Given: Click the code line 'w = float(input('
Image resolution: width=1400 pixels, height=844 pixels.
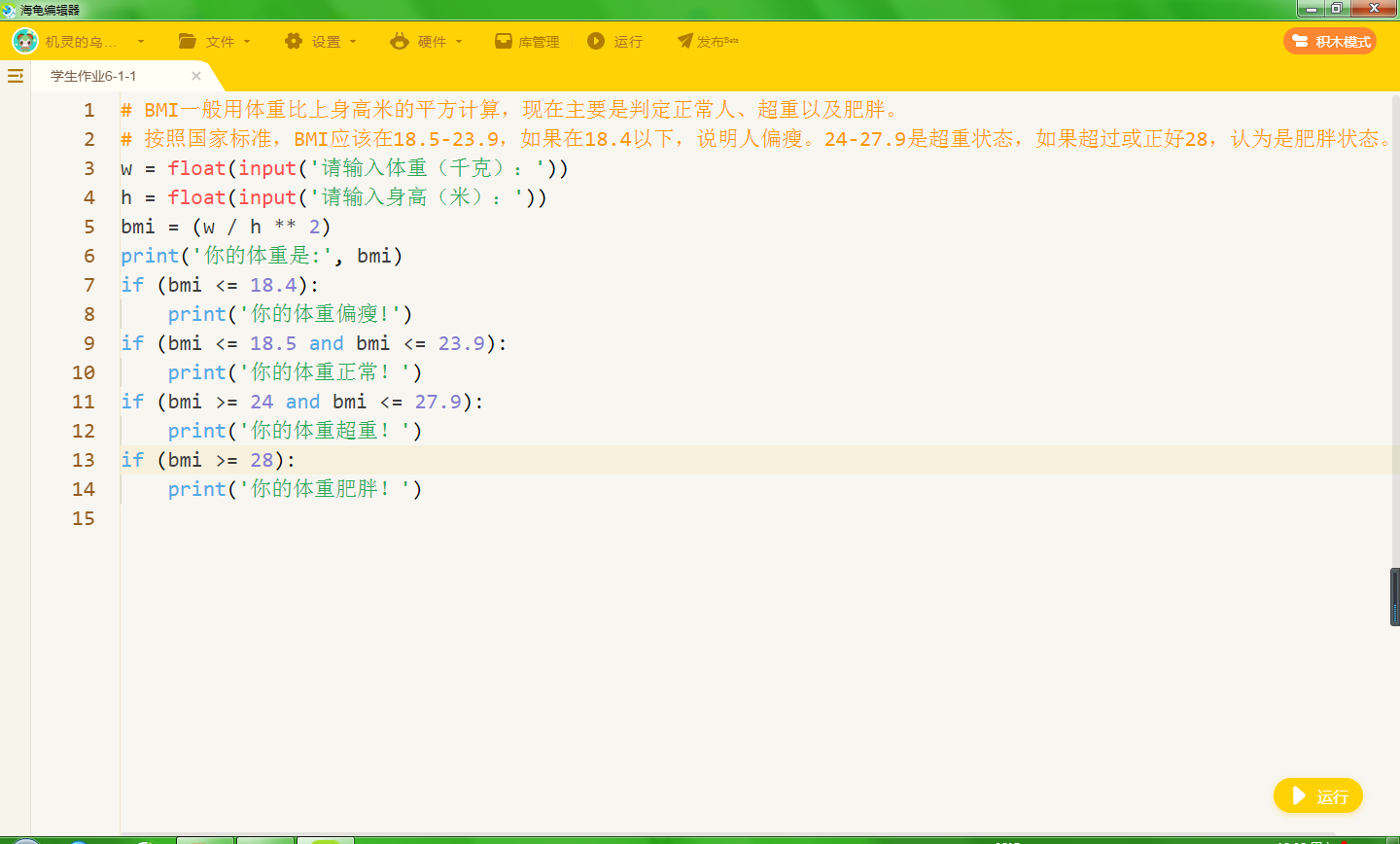Looking at the screenshot, I should 345,168.
